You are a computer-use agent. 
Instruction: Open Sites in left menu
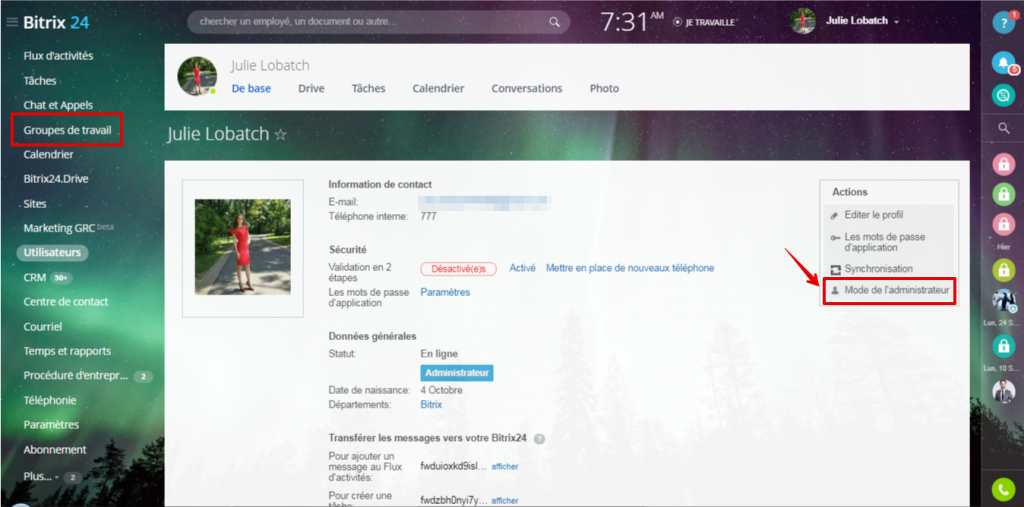(35, 204)
